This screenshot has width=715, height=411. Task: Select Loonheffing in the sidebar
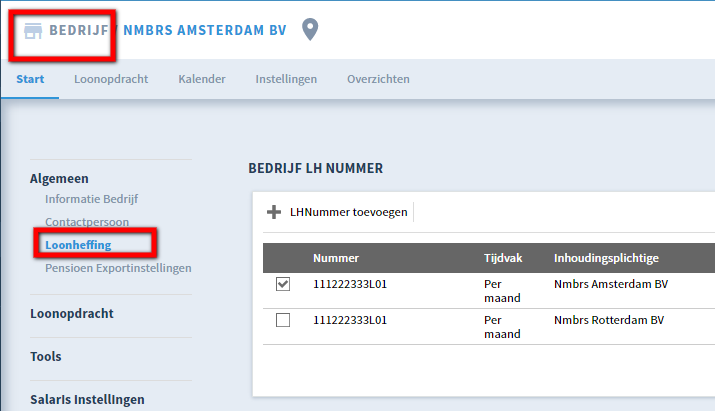(x=78, y=245)
